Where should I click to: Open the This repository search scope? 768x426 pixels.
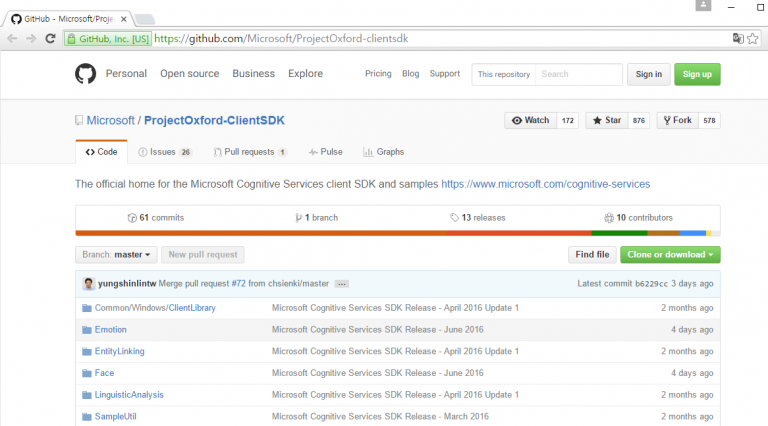pos(503,74)
